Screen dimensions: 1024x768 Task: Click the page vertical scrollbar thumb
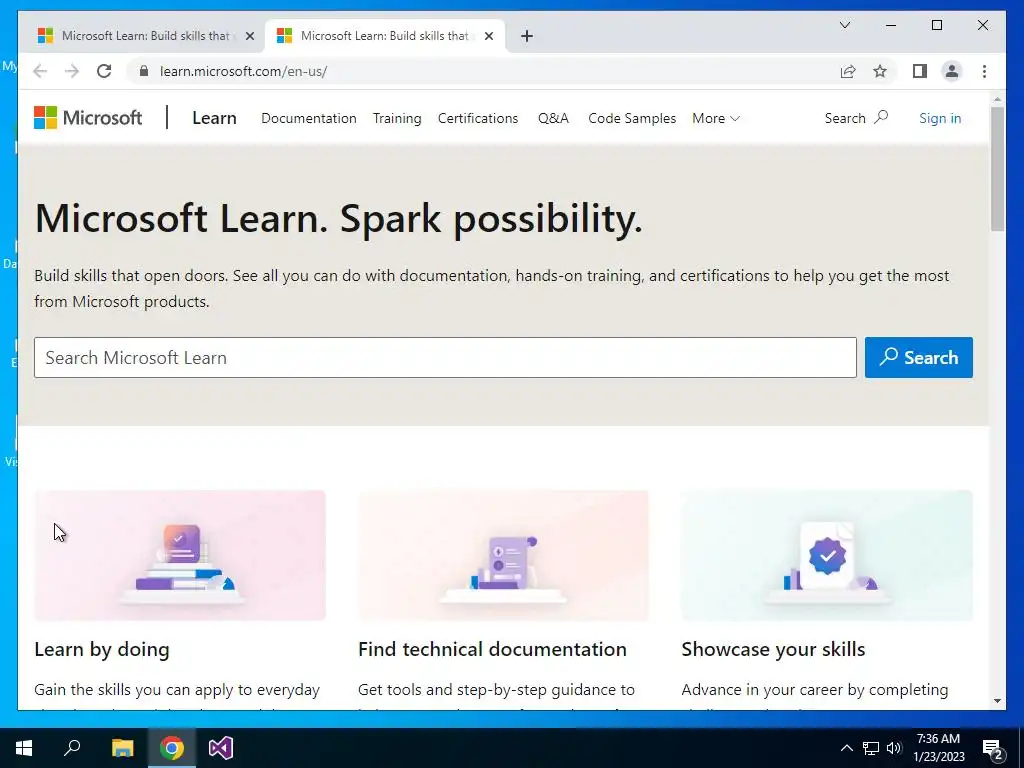pos(997,168)
